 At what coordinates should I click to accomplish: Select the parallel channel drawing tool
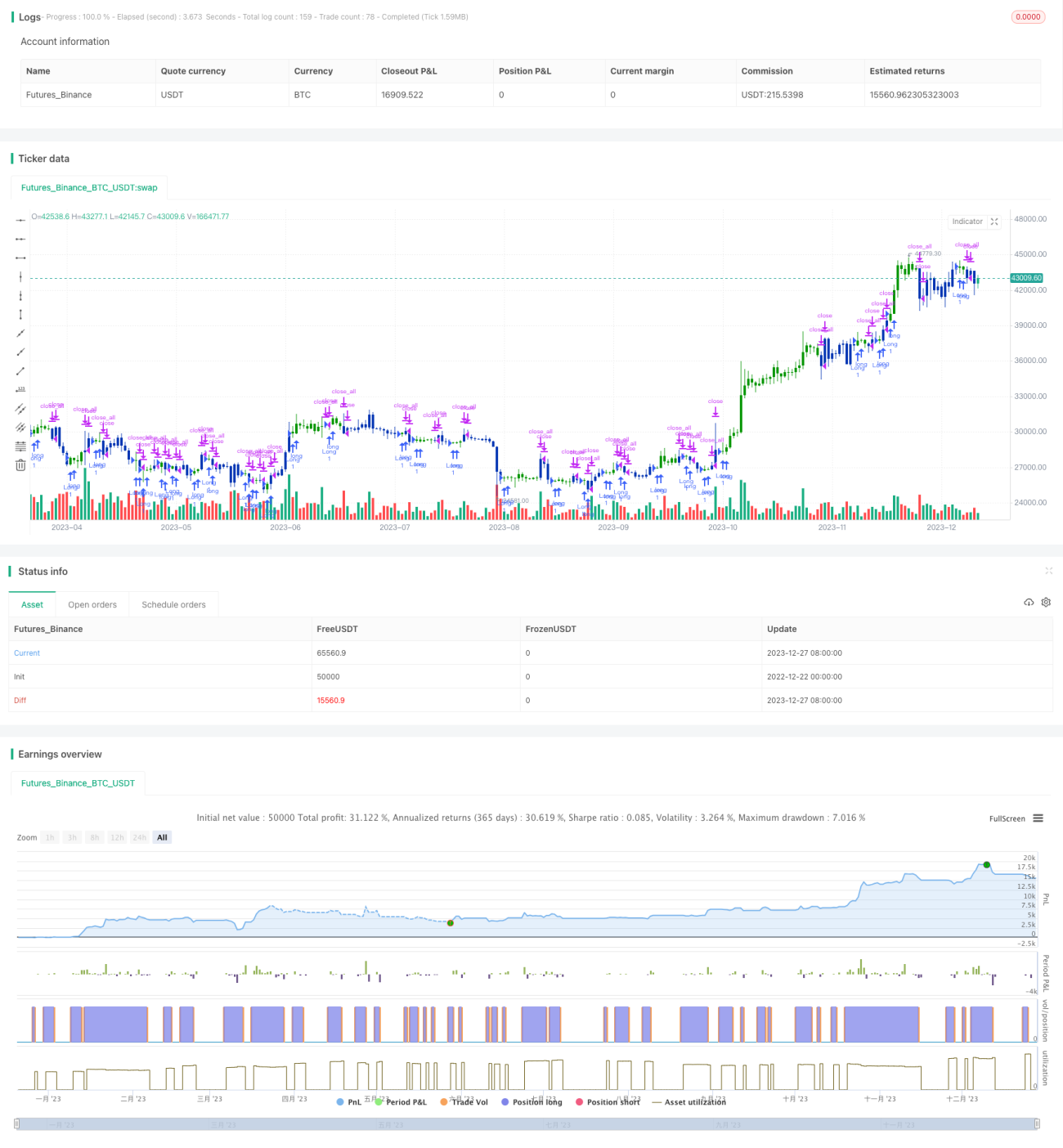click(20, 409)
